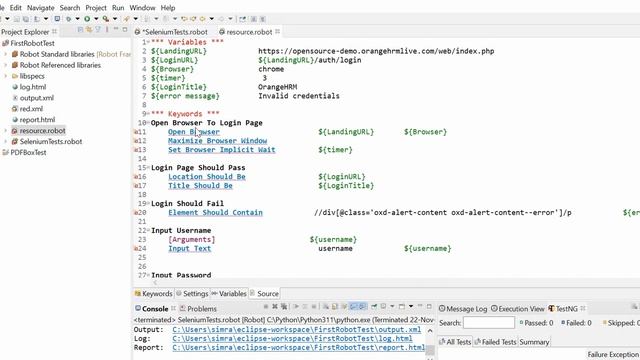Click the Set Browser Implicit Wait keyword
640x360 pixels.
click(222, 150)
